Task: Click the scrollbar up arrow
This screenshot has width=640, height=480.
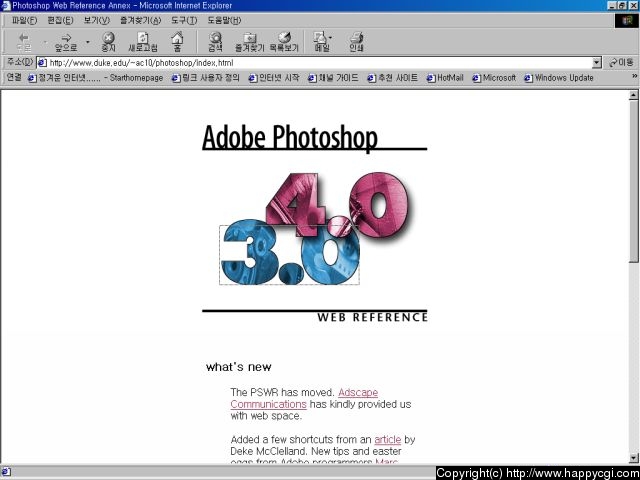Action: (633, 95)
